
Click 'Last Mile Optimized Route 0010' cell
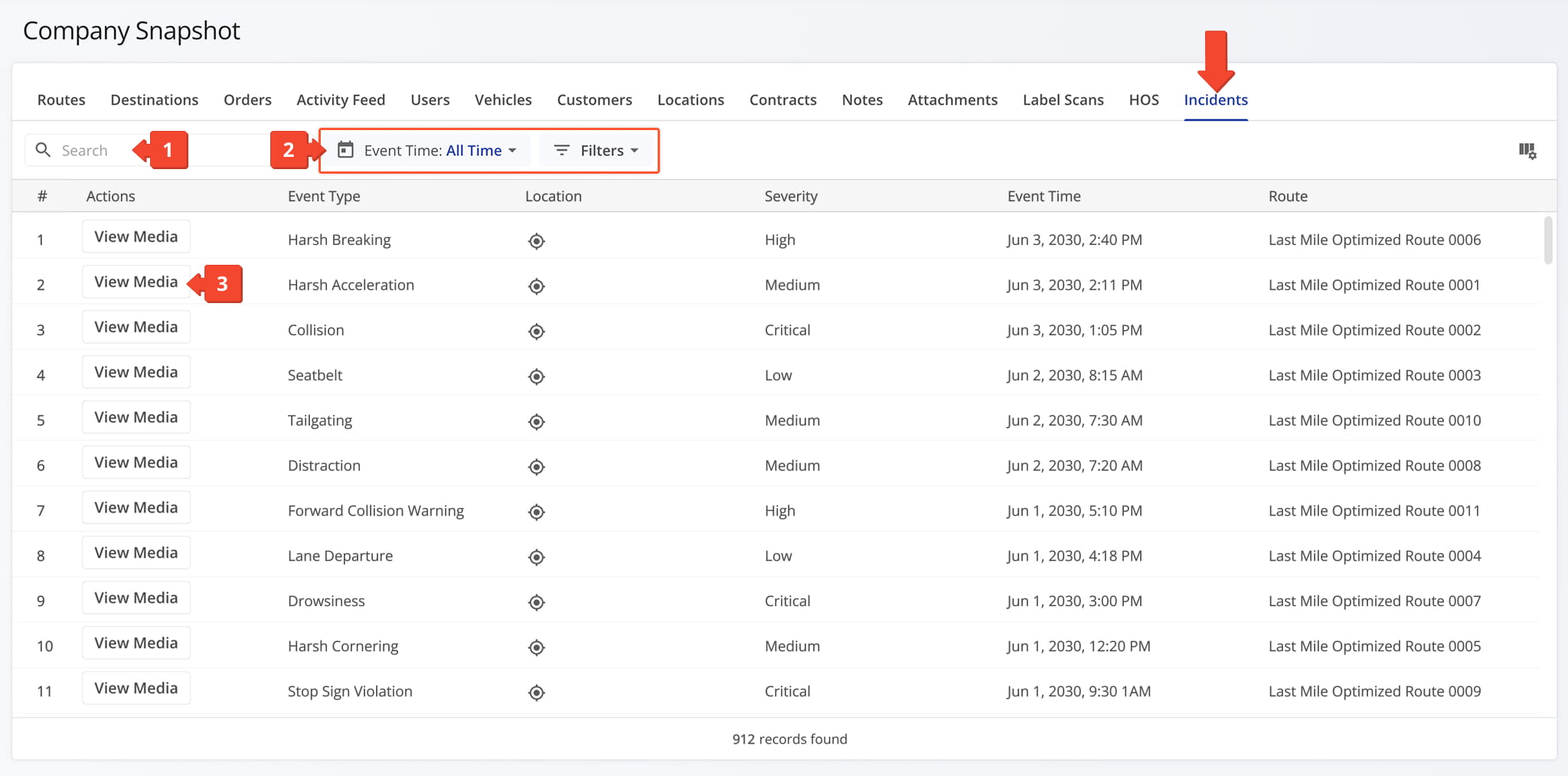click(1374, 420)
